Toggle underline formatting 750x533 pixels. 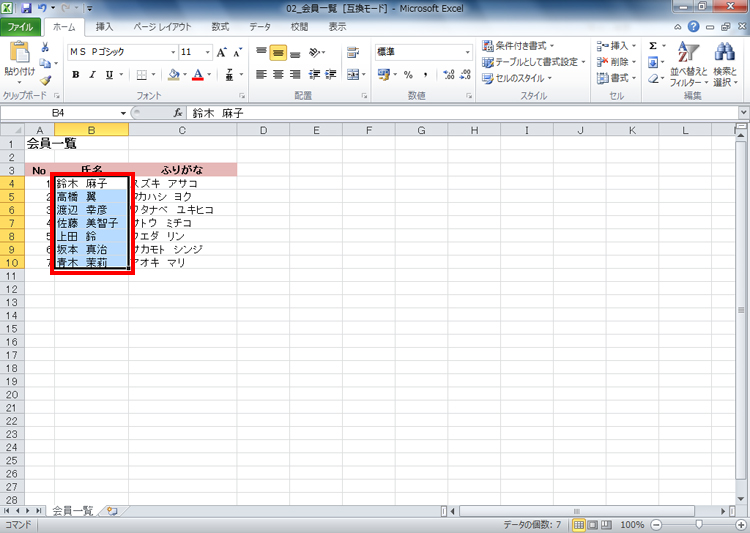pos(110,75)
